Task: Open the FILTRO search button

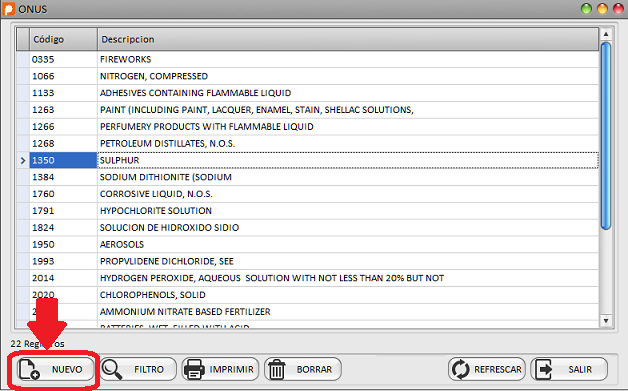Action: [x=138, y=369]
